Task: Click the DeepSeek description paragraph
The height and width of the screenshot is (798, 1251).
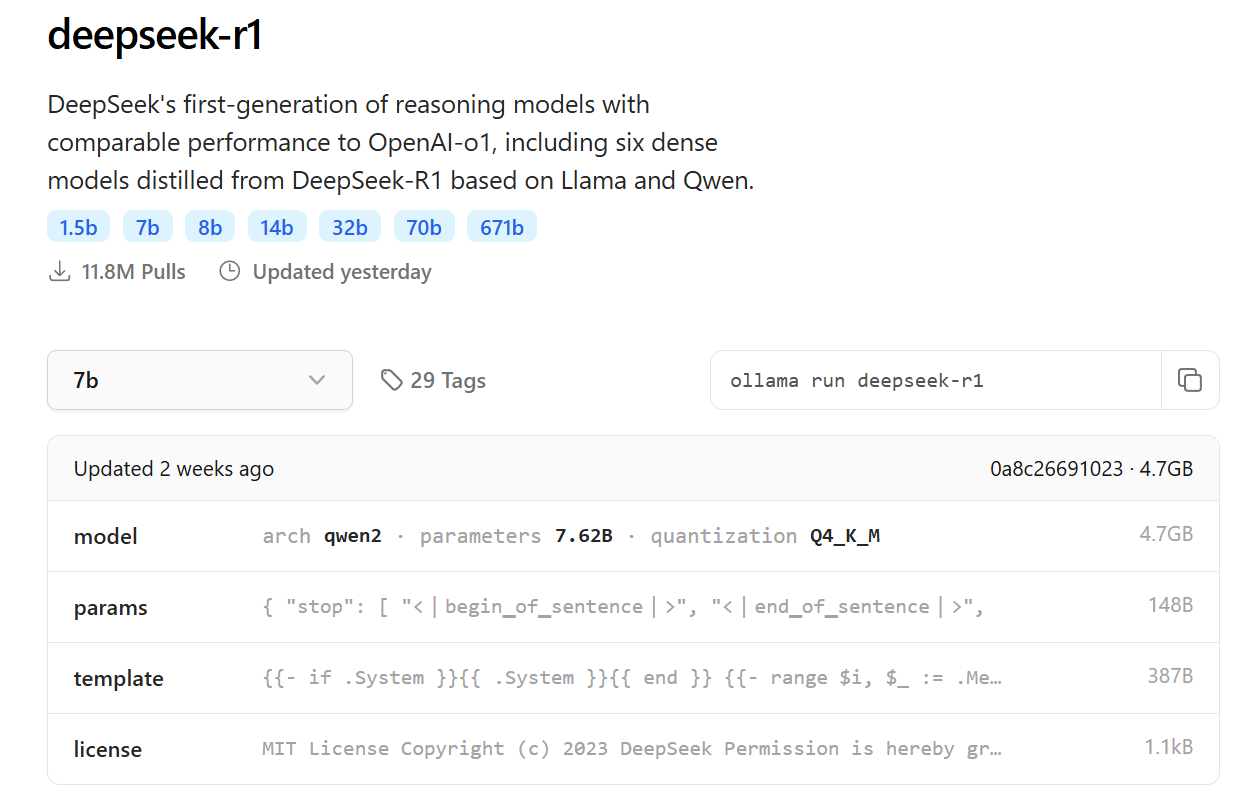Action: pos(400,143)
